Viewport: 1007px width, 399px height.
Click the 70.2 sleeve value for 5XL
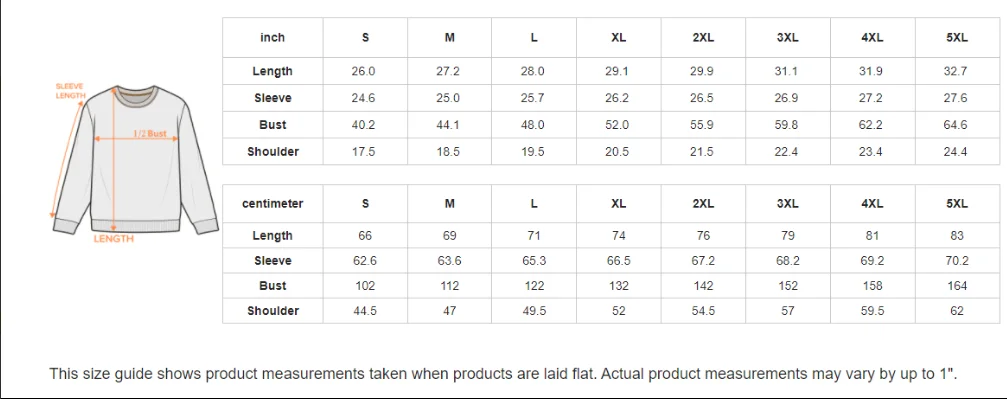pyautogui.click(x=957, y=260)
